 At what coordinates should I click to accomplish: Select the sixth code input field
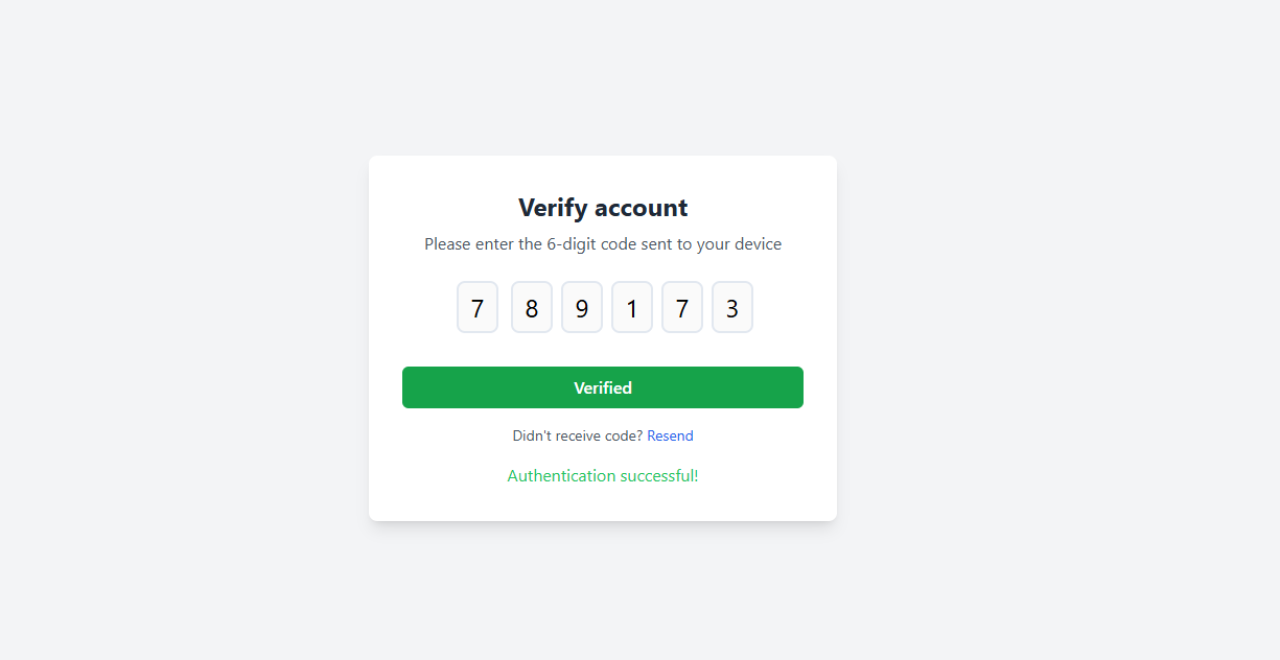732,307
